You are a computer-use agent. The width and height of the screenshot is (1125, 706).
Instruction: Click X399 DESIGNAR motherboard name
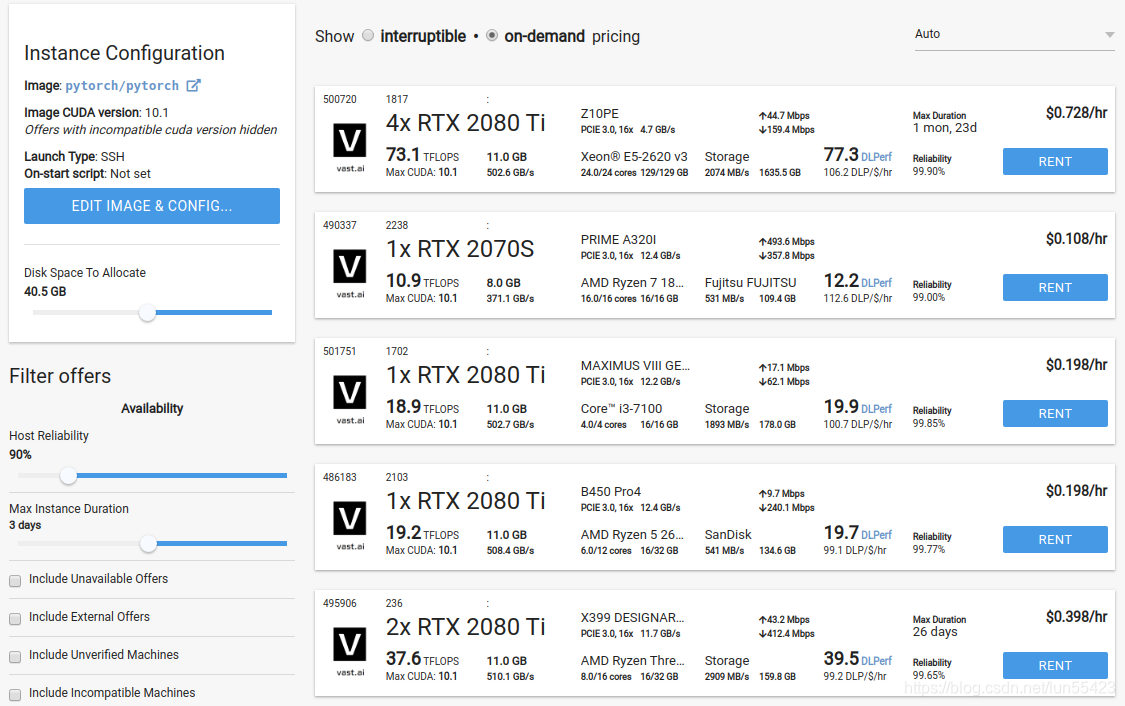tap(633, 618)
